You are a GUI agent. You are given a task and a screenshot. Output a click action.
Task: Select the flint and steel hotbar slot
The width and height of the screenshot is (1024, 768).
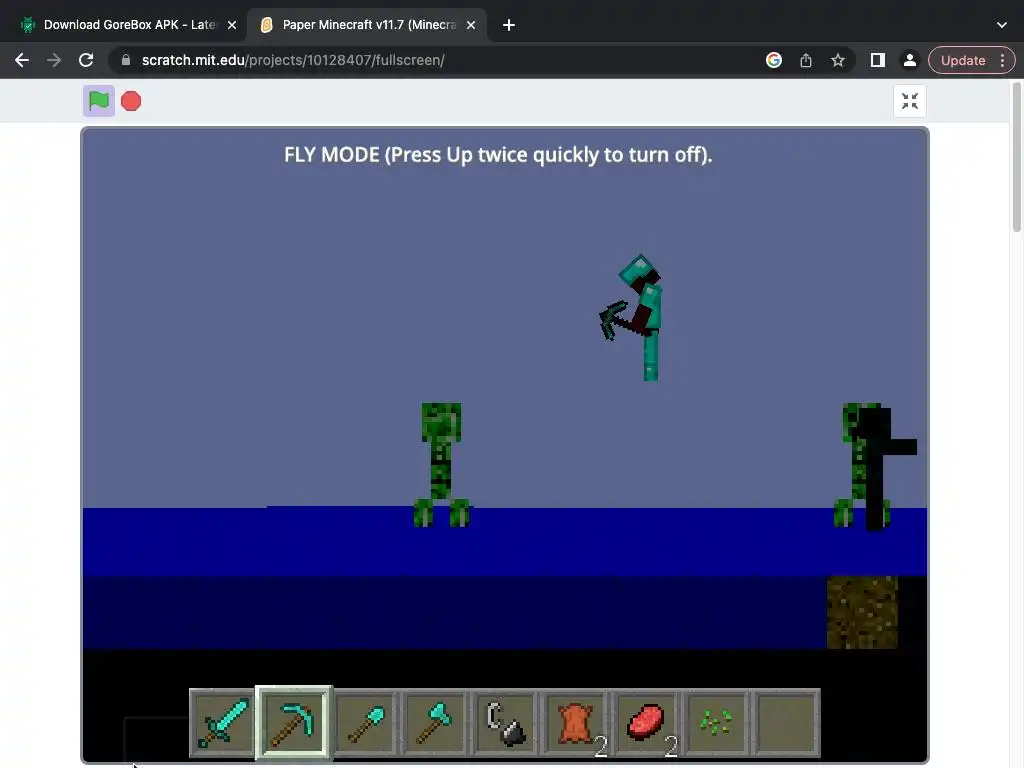click(x=505, y=723)
